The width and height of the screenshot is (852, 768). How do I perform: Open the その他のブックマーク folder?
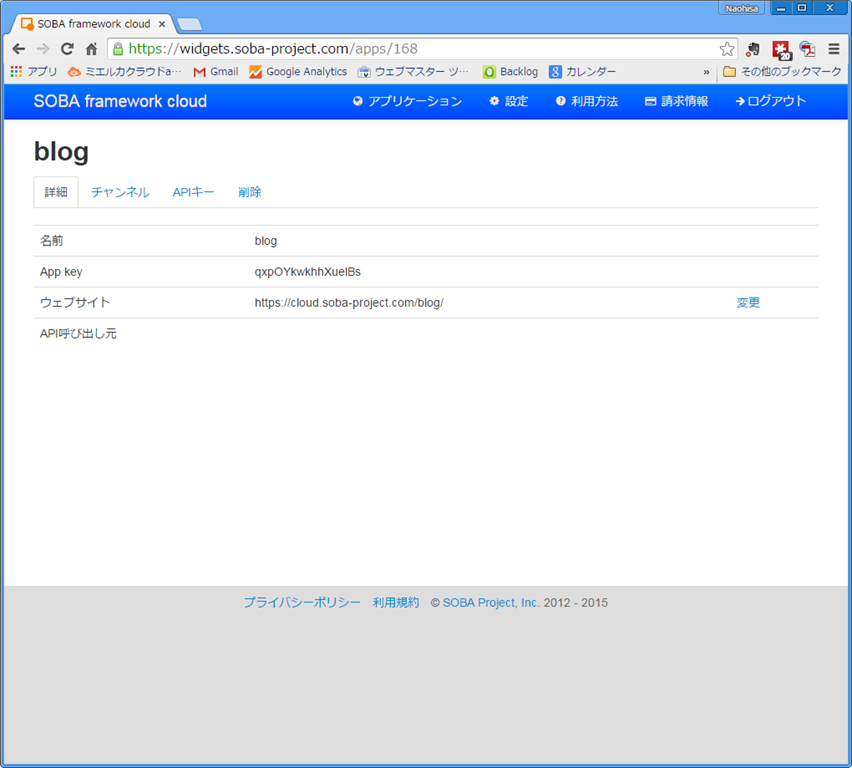(782, 72)
